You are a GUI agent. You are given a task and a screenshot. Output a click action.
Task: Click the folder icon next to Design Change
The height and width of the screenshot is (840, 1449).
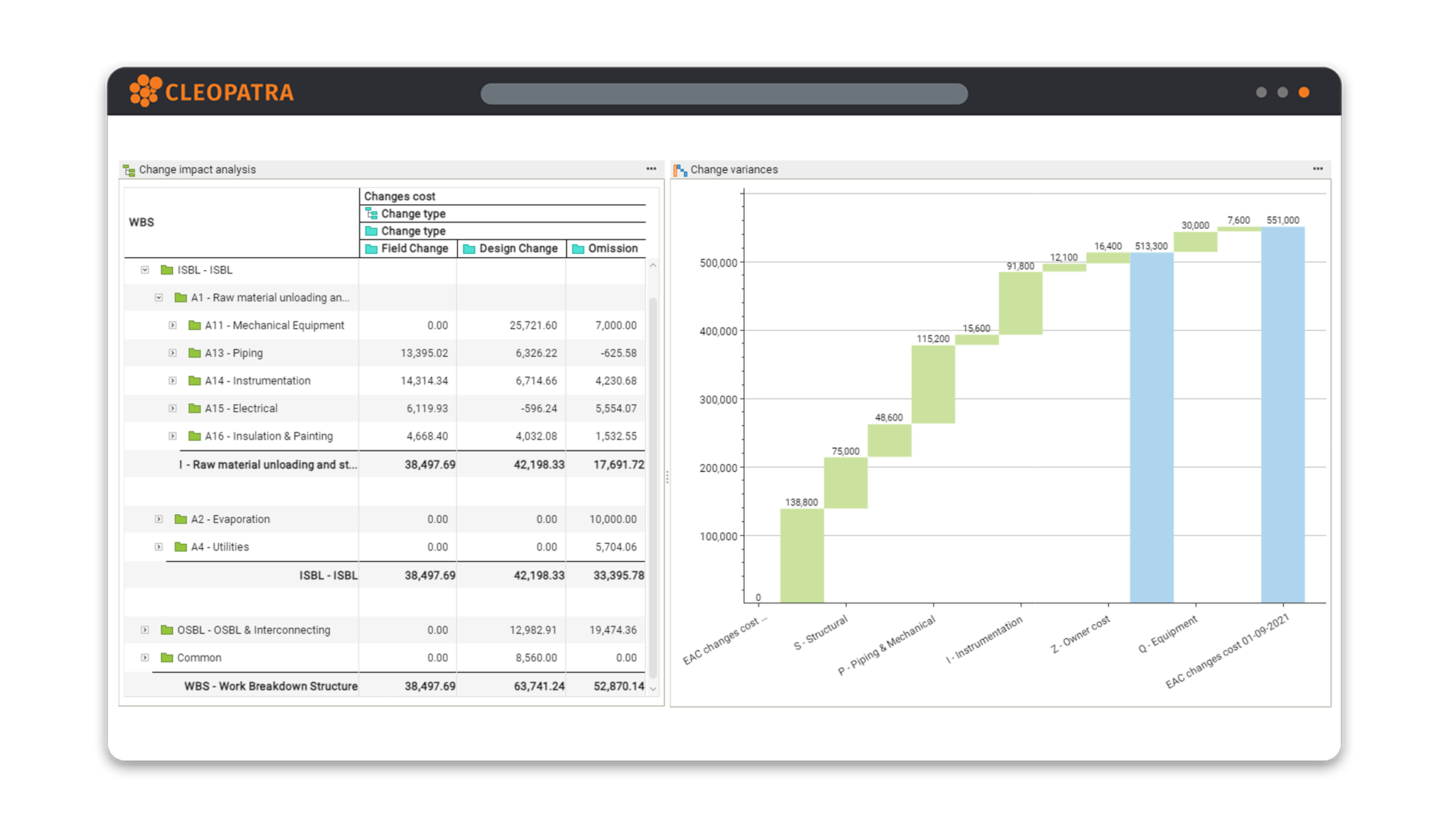468,248
